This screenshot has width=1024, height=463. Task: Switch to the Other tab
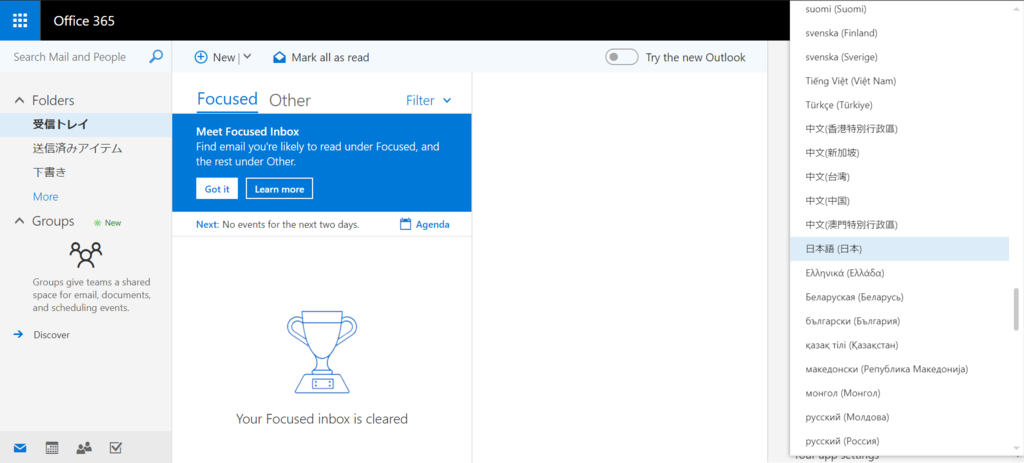point(290,101)
